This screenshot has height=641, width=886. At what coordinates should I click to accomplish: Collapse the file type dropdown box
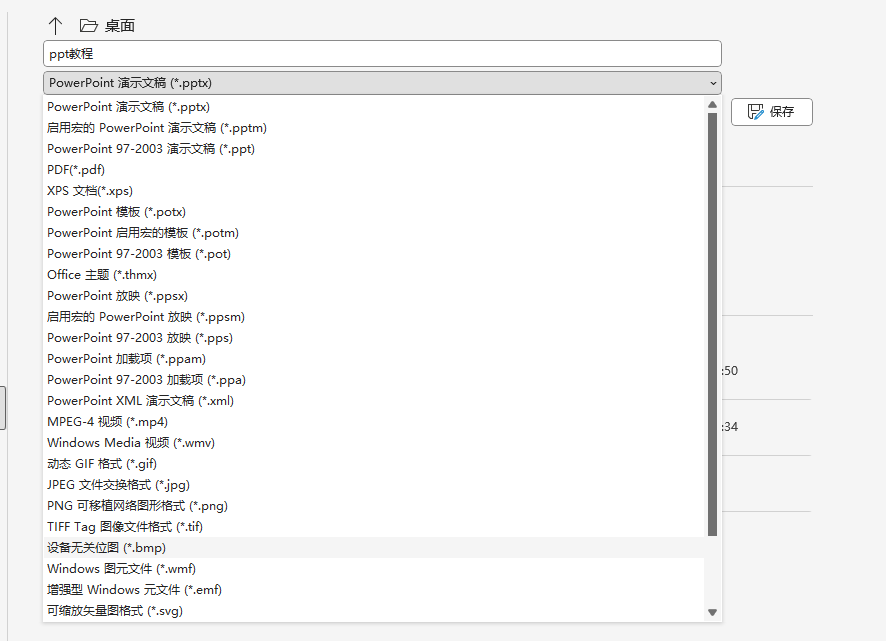[381, 83]
